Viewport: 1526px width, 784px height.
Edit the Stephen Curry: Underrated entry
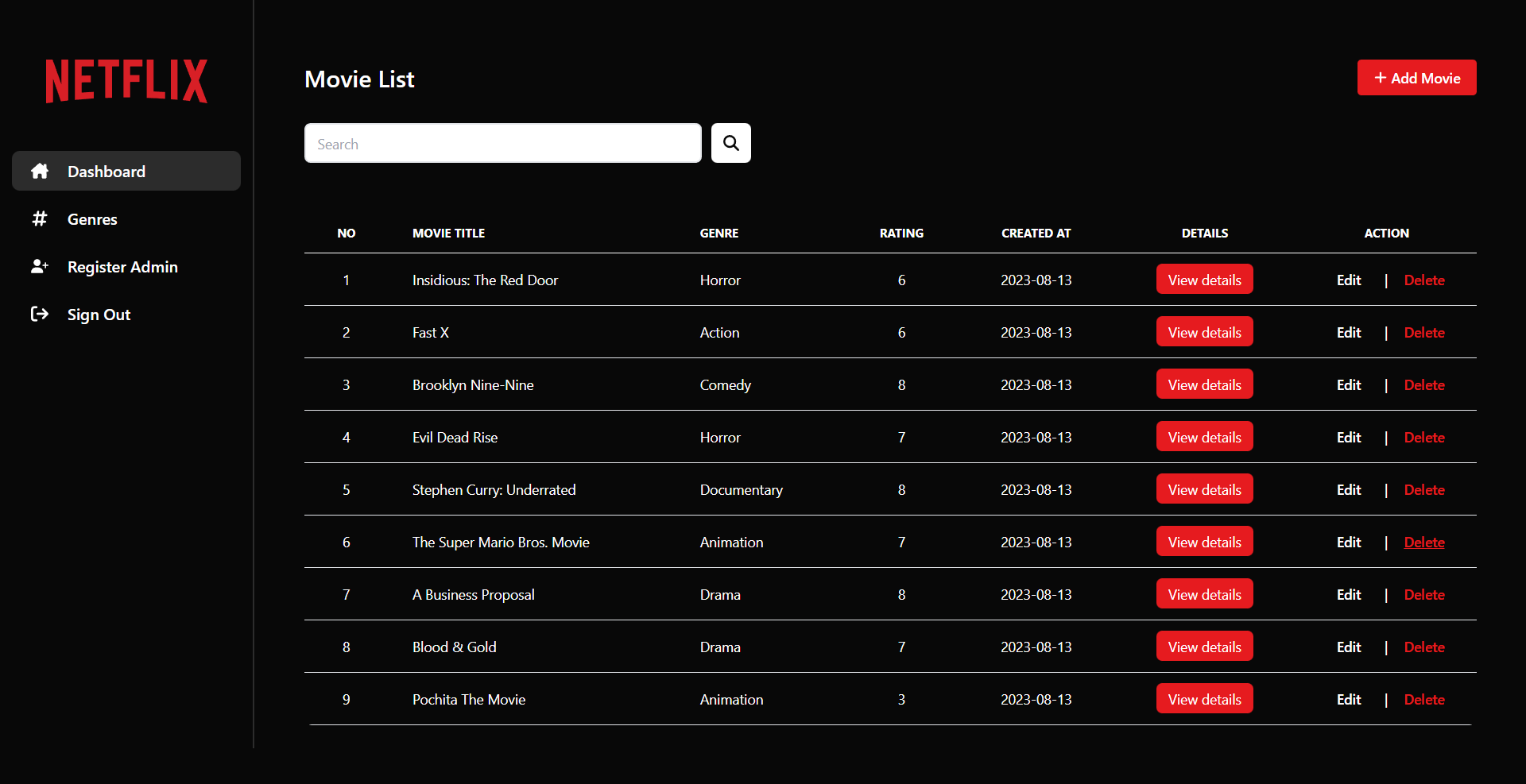tap(1349, 489)
